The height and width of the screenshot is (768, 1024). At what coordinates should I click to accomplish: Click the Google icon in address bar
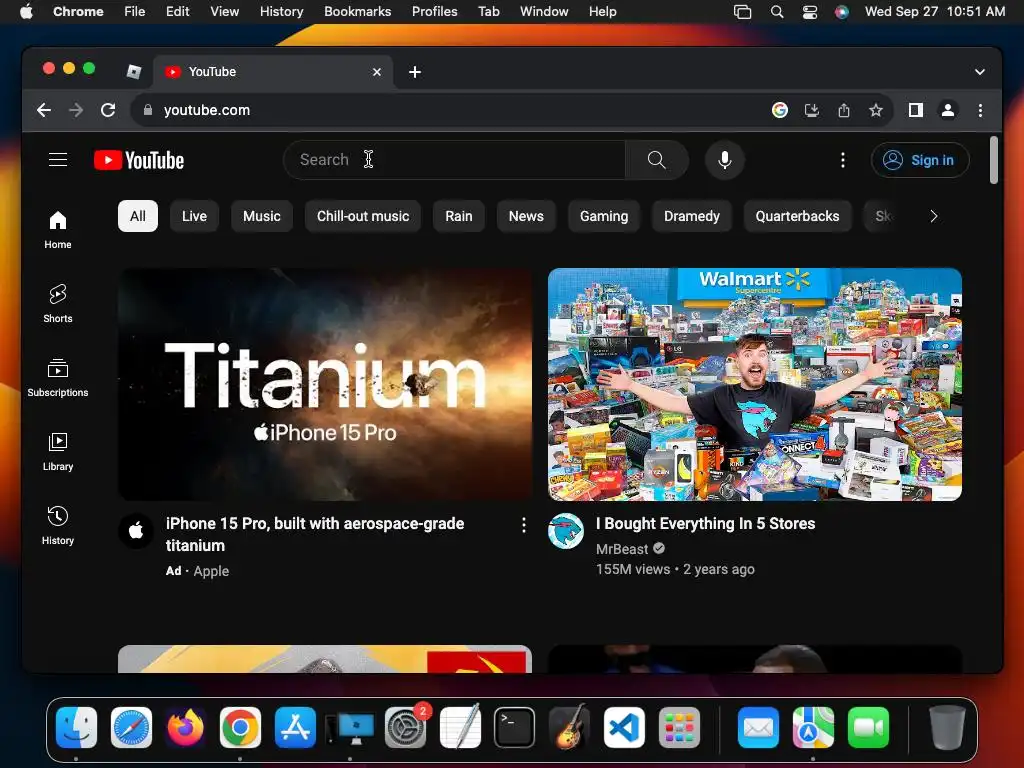[780, 110]
